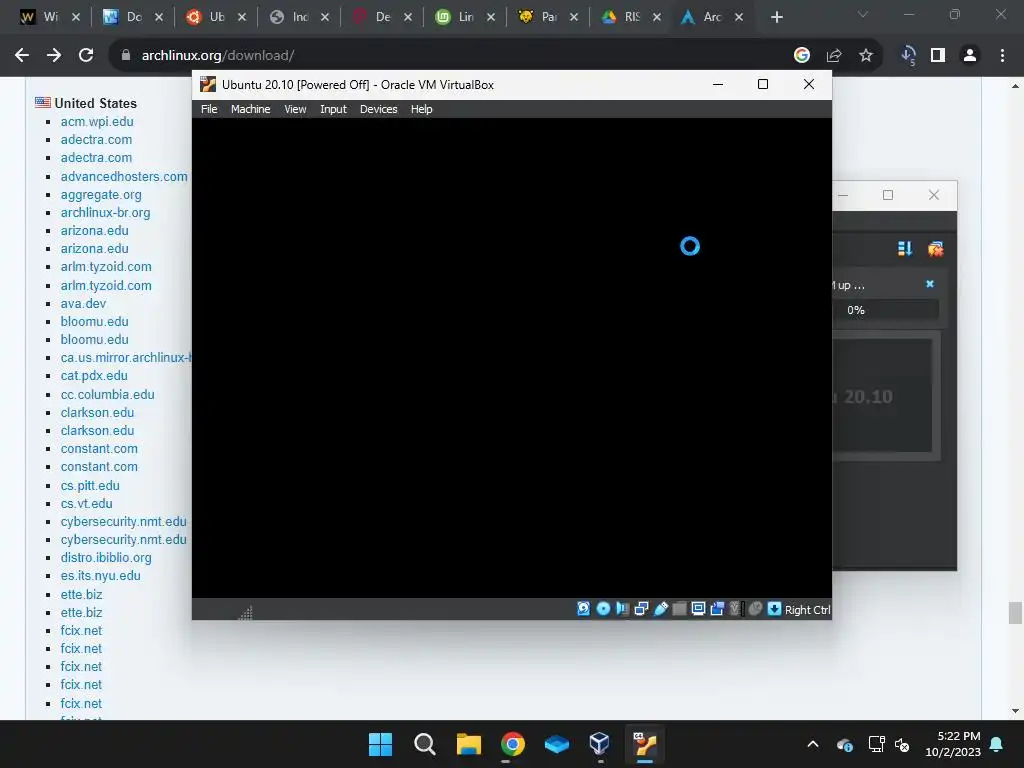Image resolution: width=1024 pixels, height=768 pixels.
Task: Go forward in Chrome
Action: coord(54,56)
